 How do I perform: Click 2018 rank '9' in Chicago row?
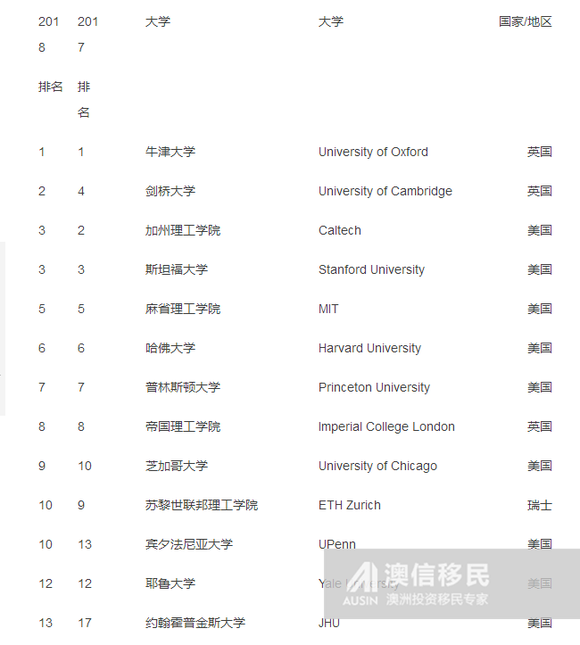(42, 466)
